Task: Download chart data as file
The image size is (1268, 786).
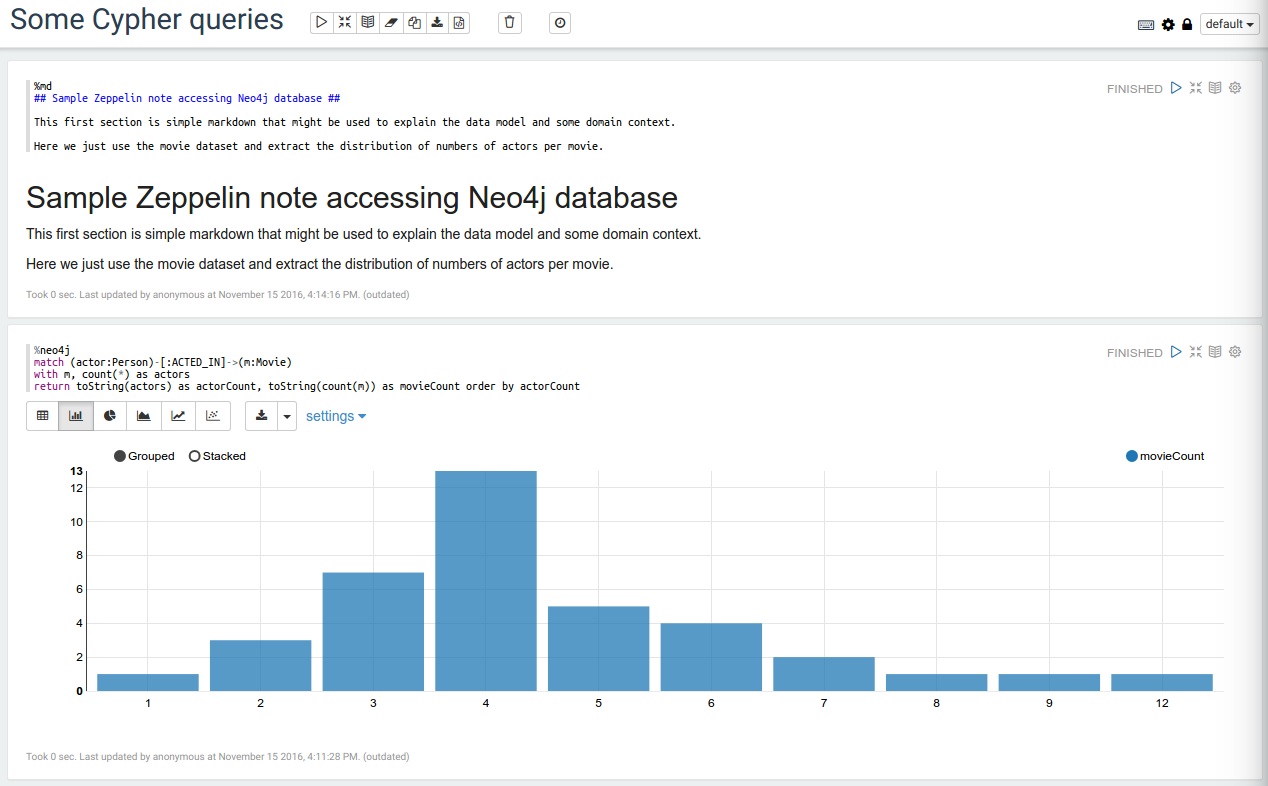Action: [261, 416]
